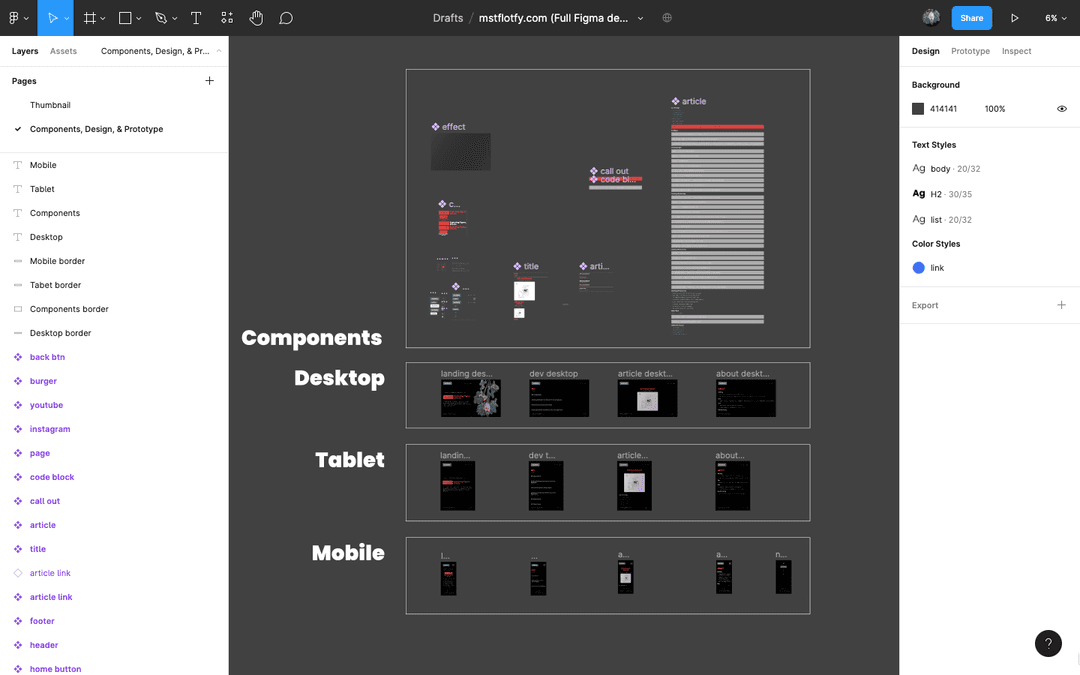Open the Resources panel icon
The height and width of the screenshot is (675, 1080).
click(226, 17)
